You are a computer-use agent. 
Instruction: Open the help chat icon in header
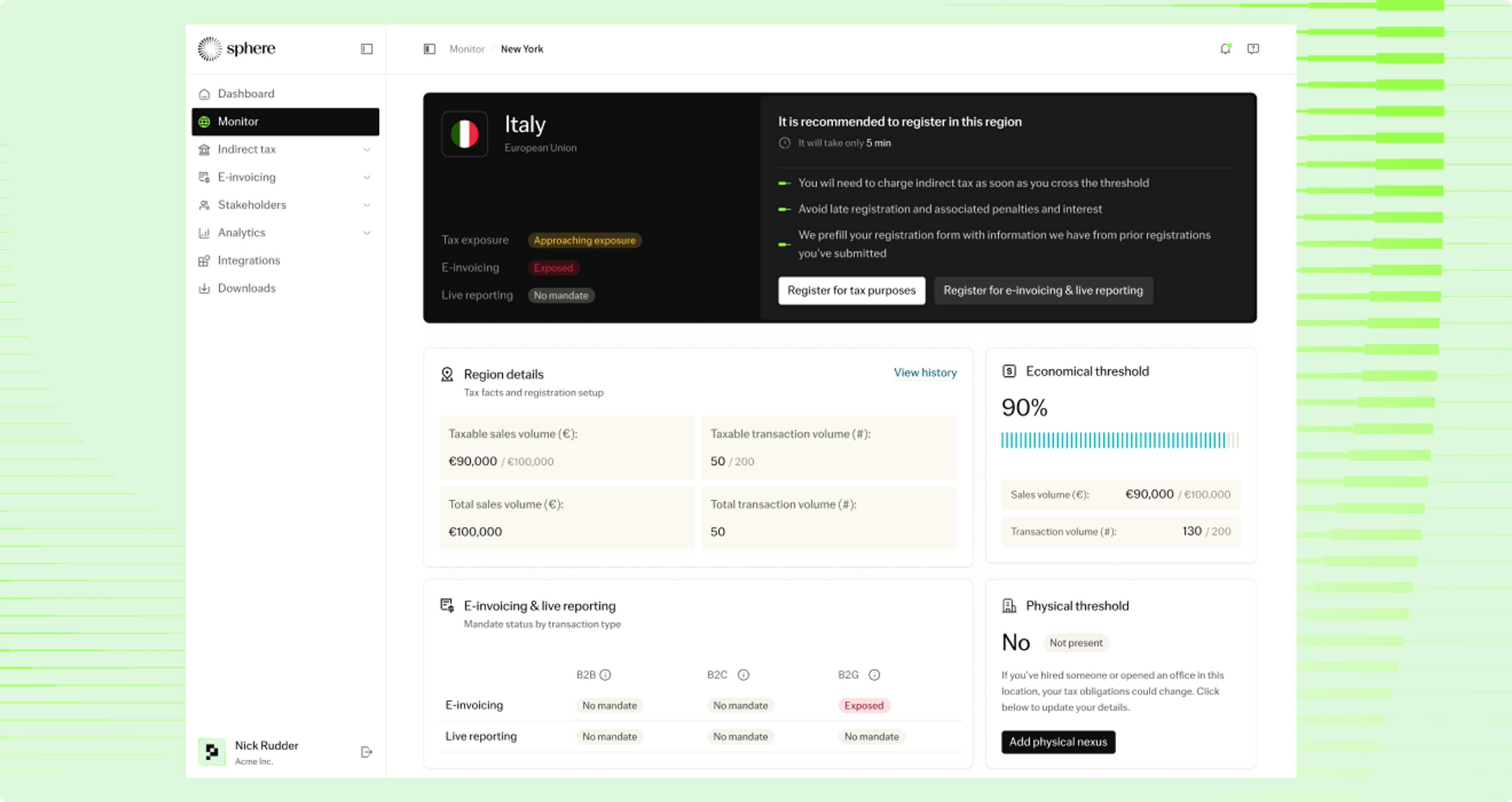tap(1253, 49)
